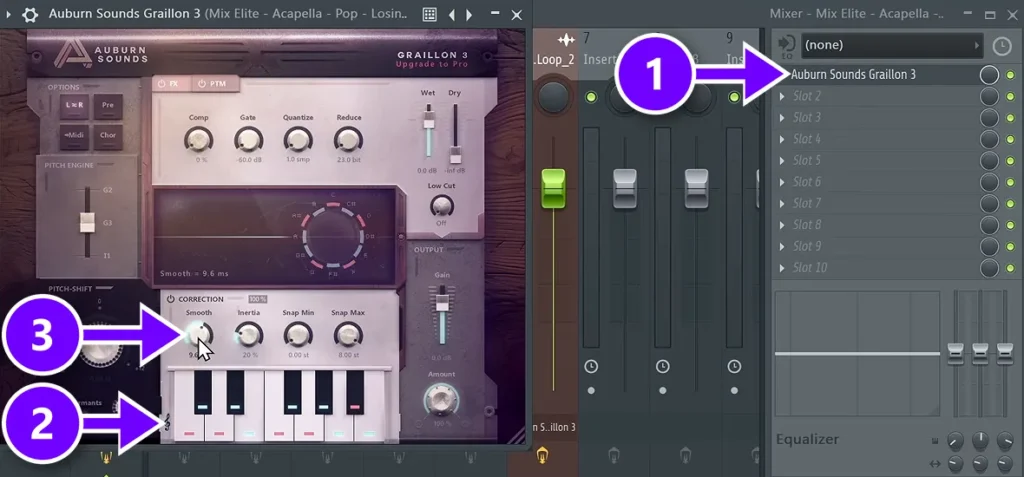Expand the Slot 2 arrow
The image size is (1024, 477).
782,97
